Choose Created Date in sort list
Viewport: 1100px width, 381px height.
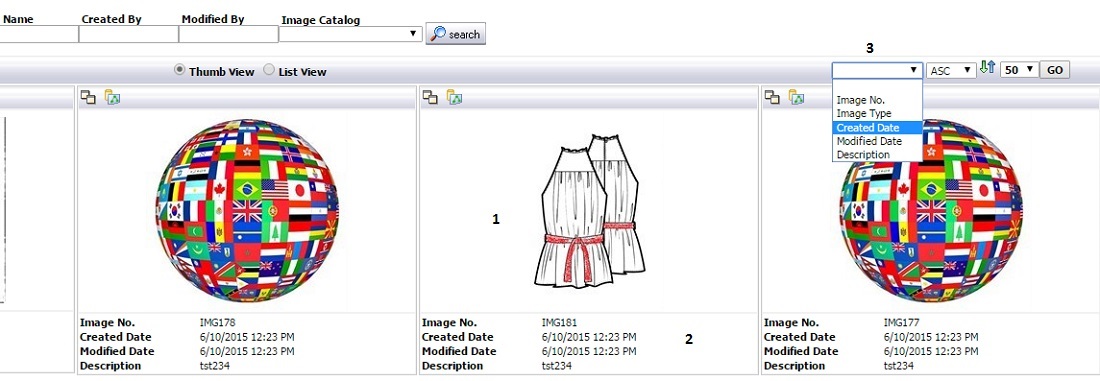pos(877,128)
